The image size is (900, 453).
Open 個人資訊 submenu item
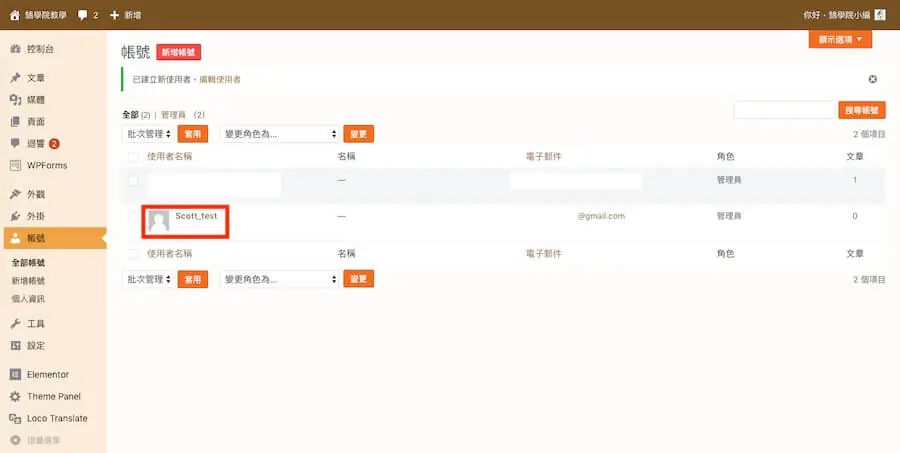coord(28,299)
